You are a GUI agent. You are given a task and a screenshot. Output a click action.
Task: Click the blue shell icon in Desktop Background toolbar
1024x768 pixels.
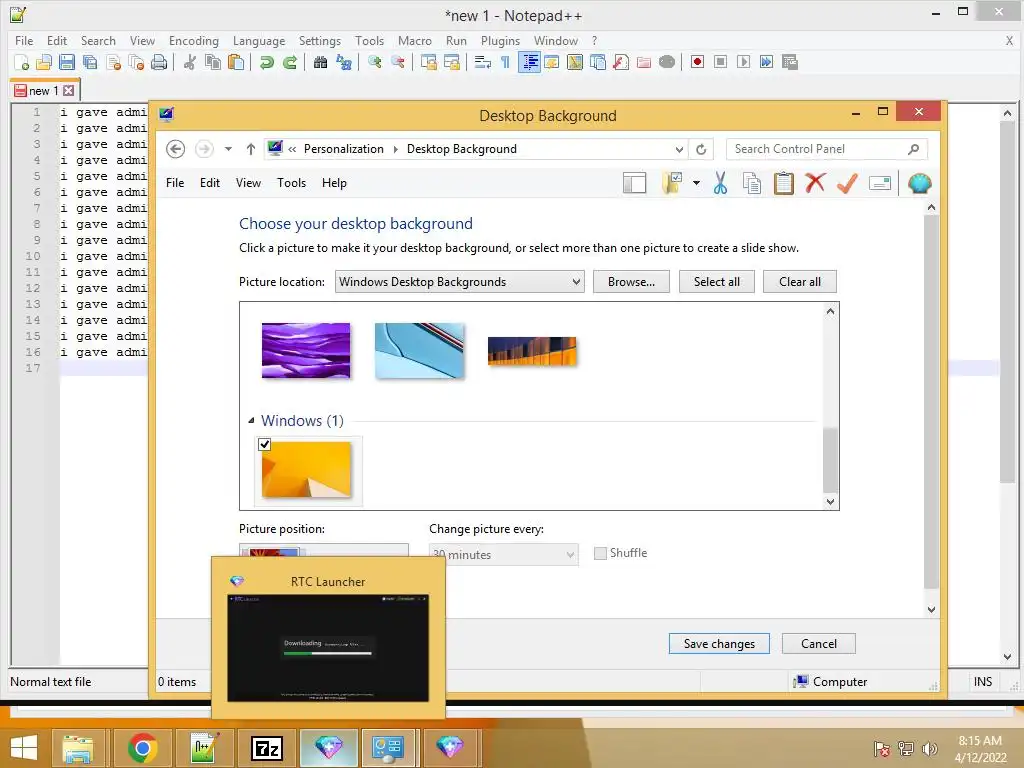[920, 184]
